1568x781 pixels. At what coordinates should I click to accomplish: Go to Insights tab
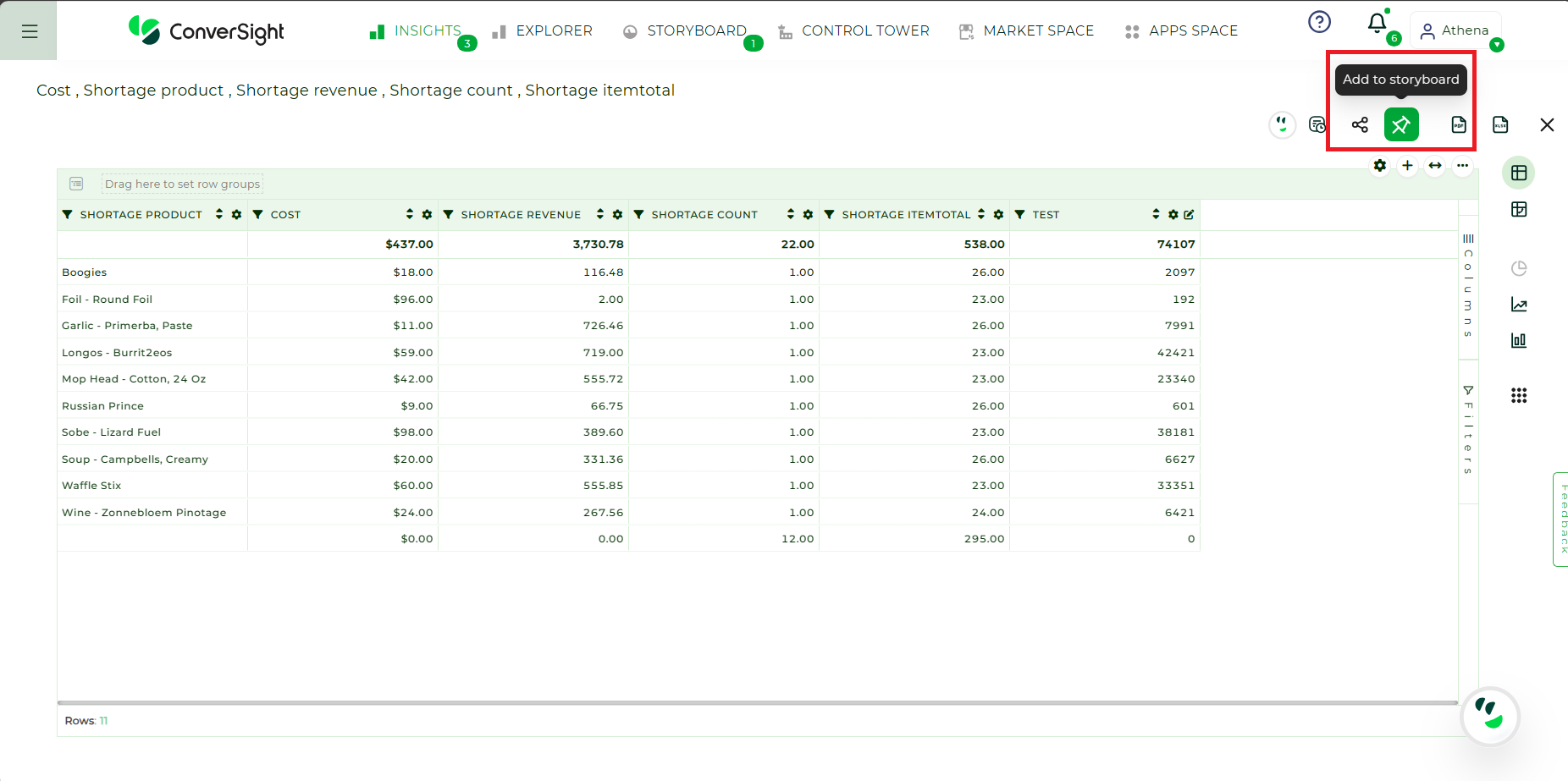click(416, 31)
